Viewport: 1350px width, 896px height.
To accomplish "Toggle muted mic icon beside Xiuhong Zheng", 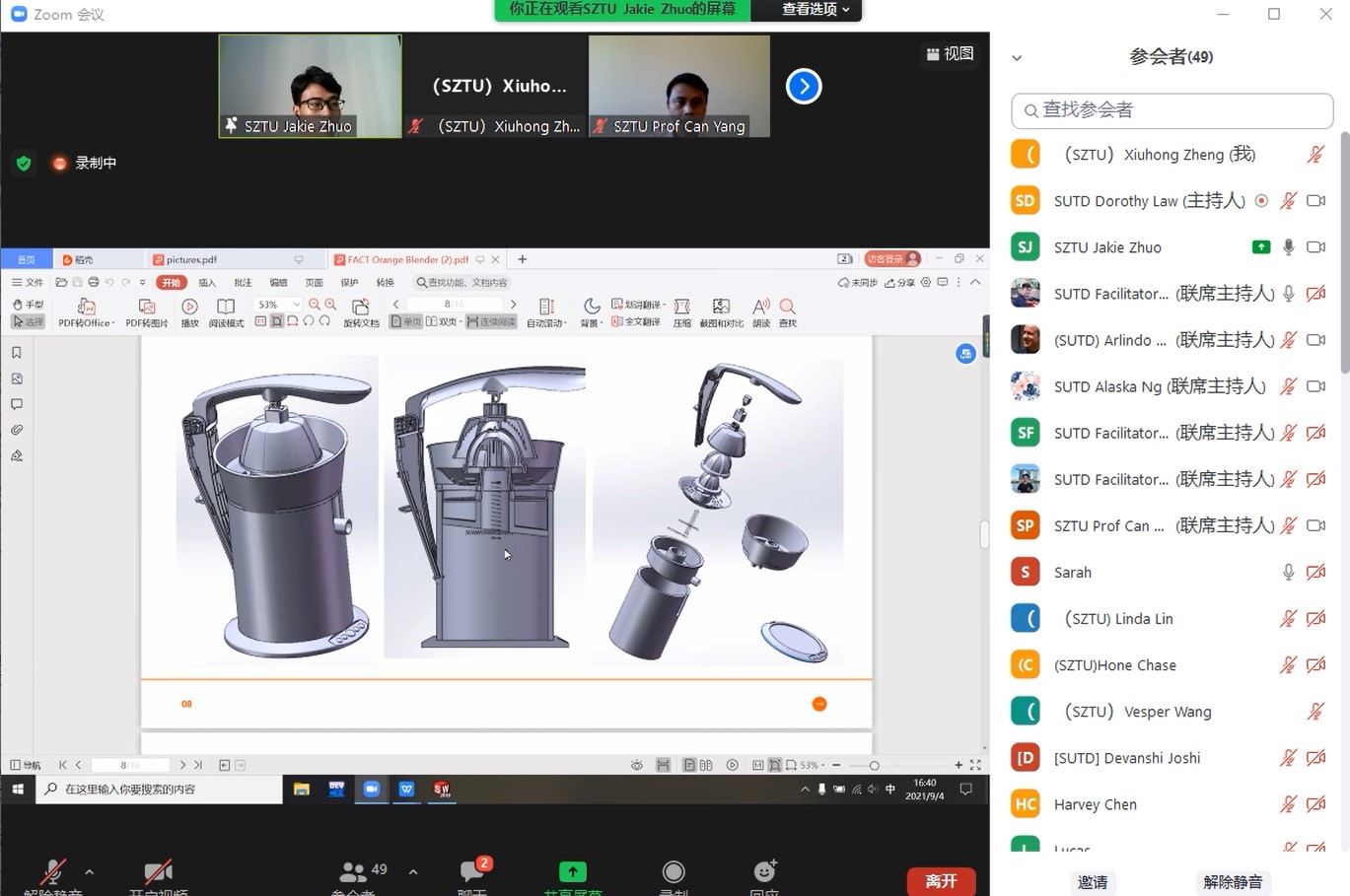I will (x=1315, y=155).
